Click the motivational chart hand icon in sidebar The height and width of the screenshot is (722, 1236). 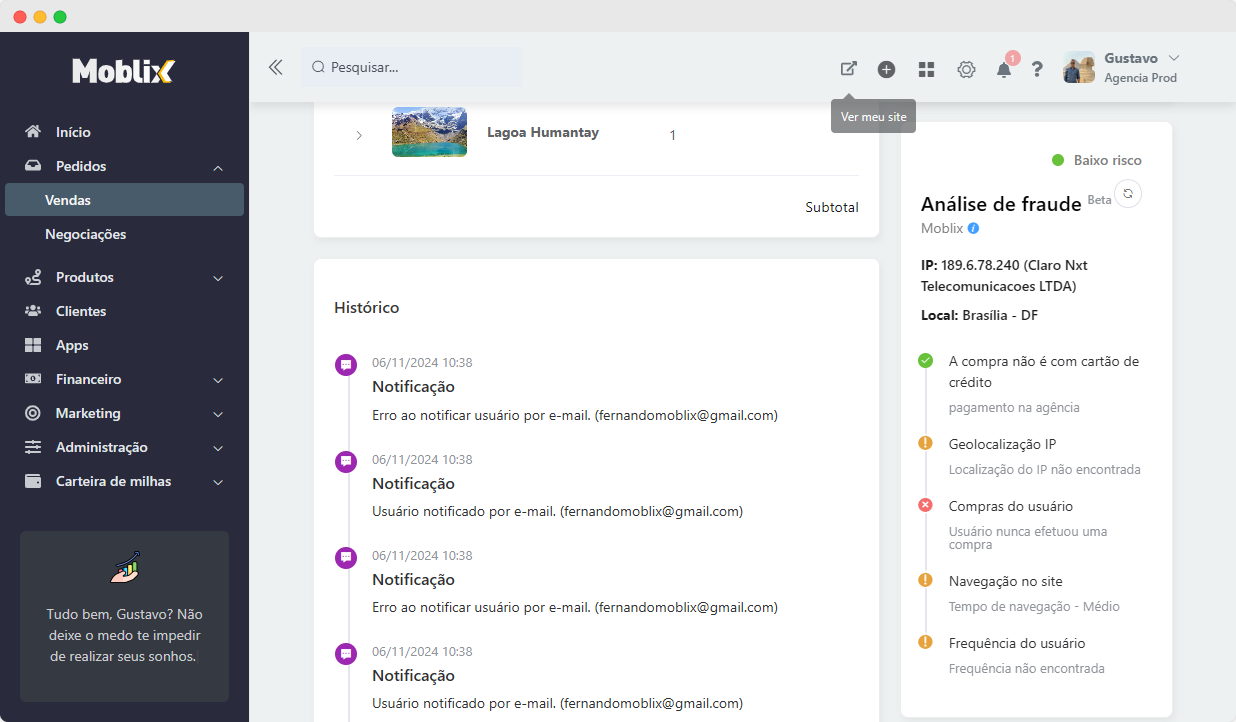point(124,568)
